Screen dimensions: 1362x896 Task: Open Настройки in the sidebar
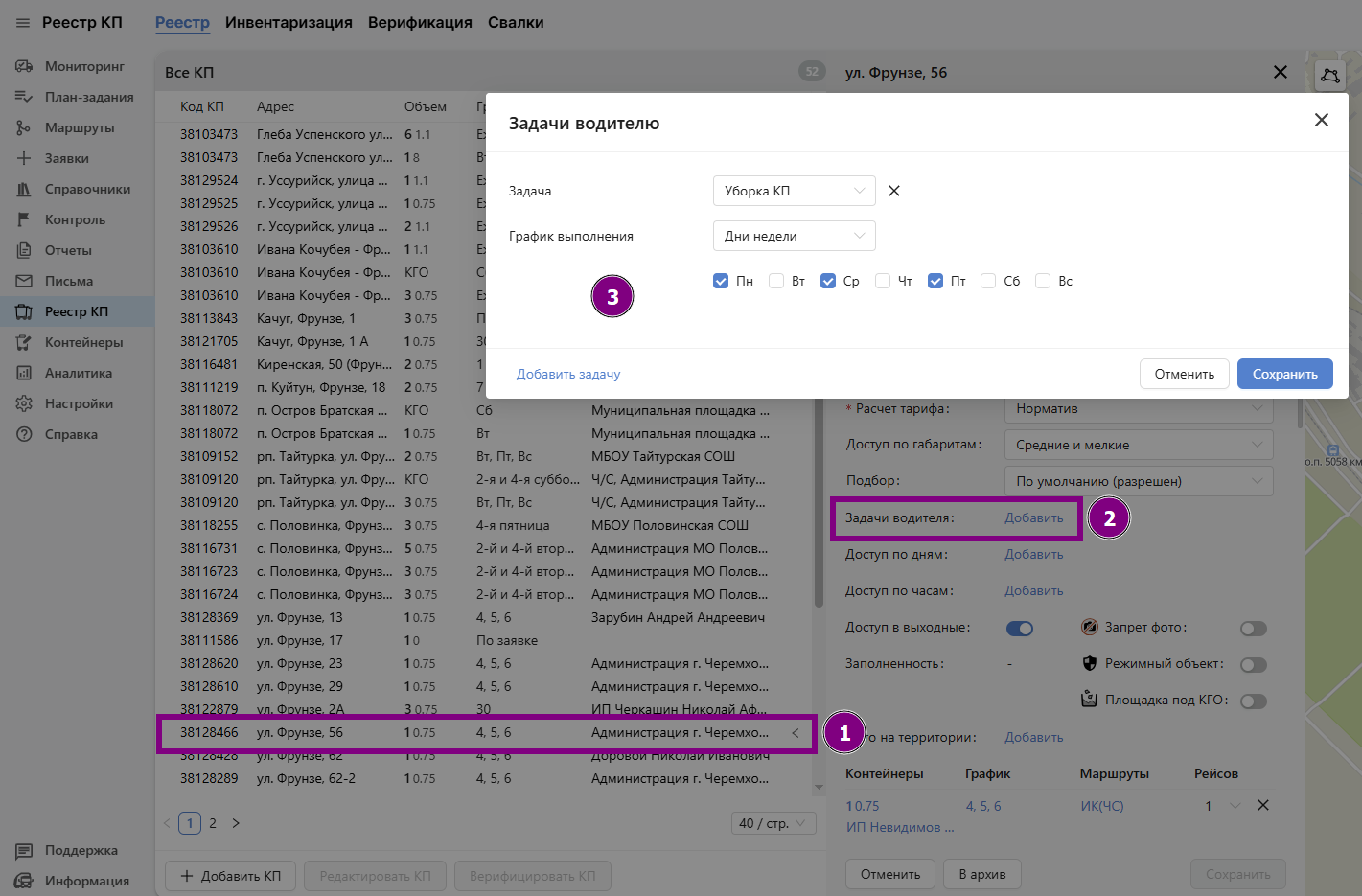pos(79,403)
